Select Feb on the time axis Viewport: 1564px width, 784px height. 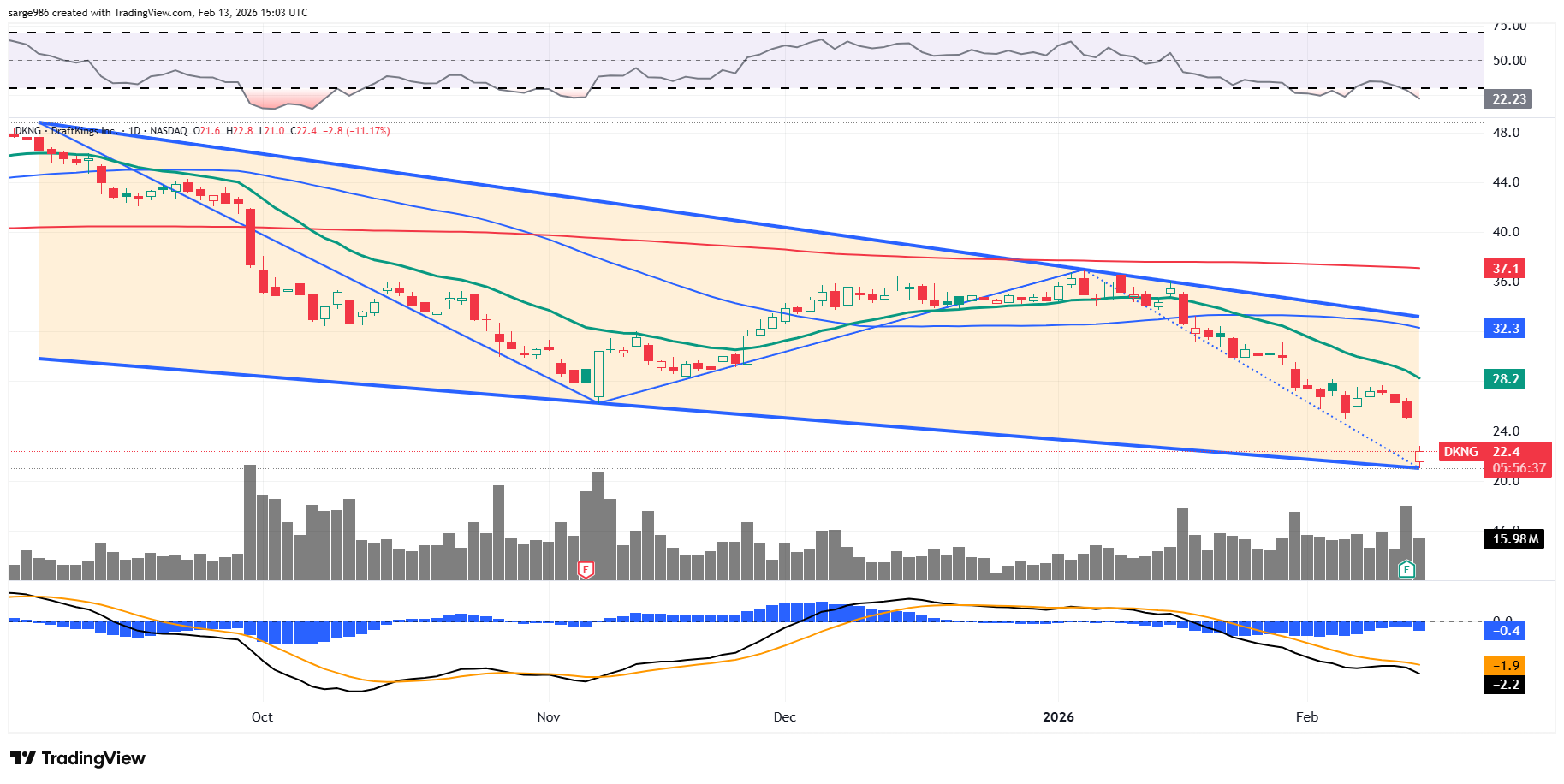click(x=1306, y=717)
